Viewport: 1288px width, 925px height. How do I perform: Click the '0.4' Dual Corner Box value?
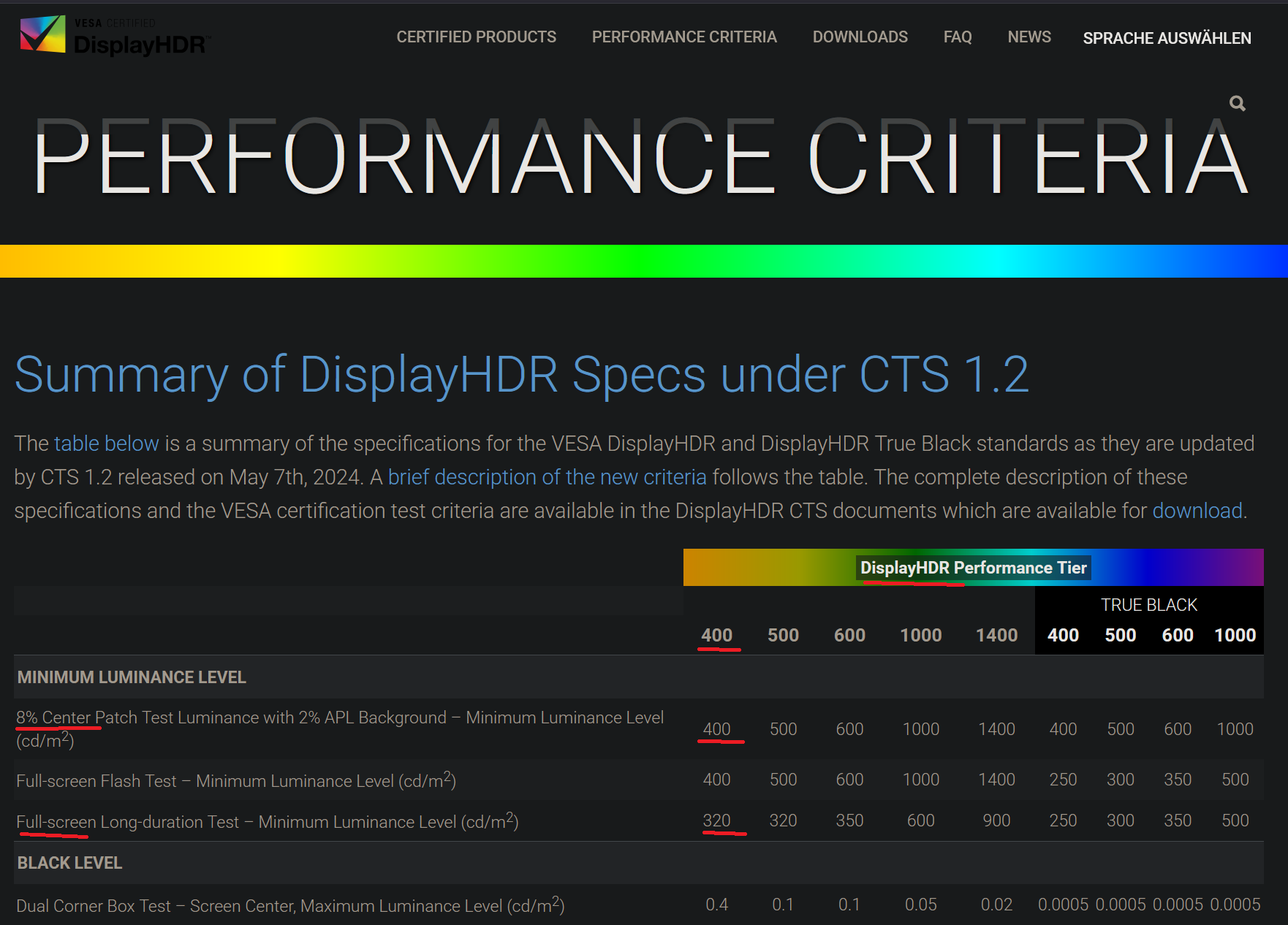716,905
